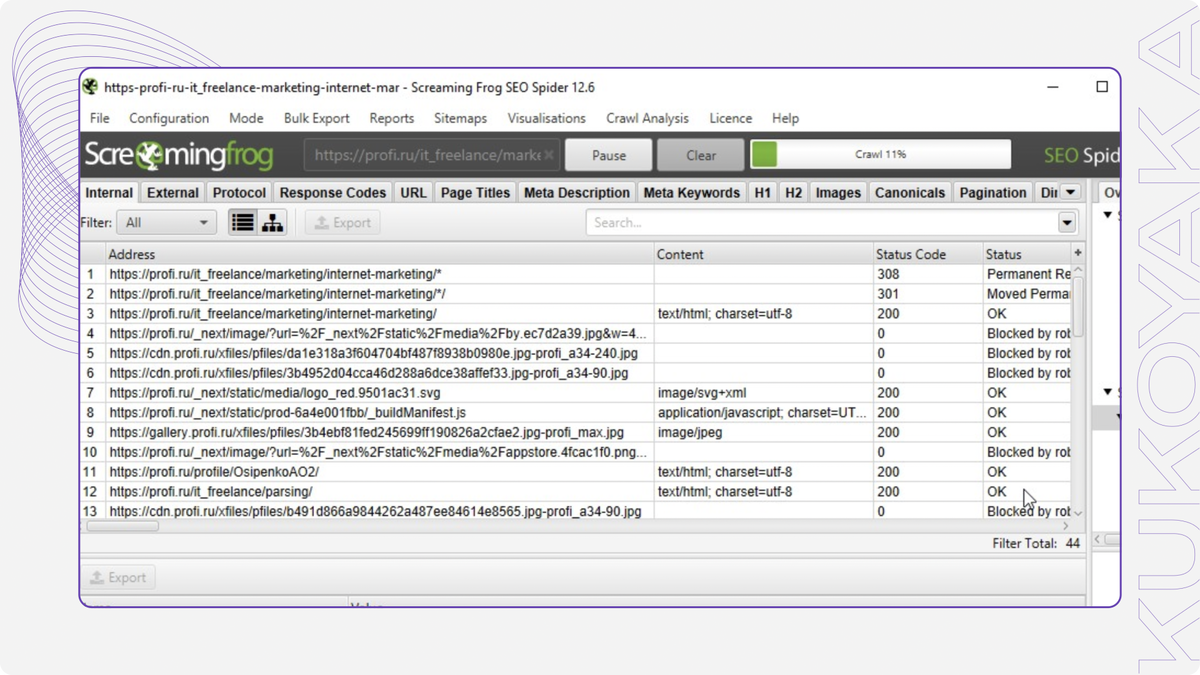
Task: Open the Help menu
Action: pos(785,118)
